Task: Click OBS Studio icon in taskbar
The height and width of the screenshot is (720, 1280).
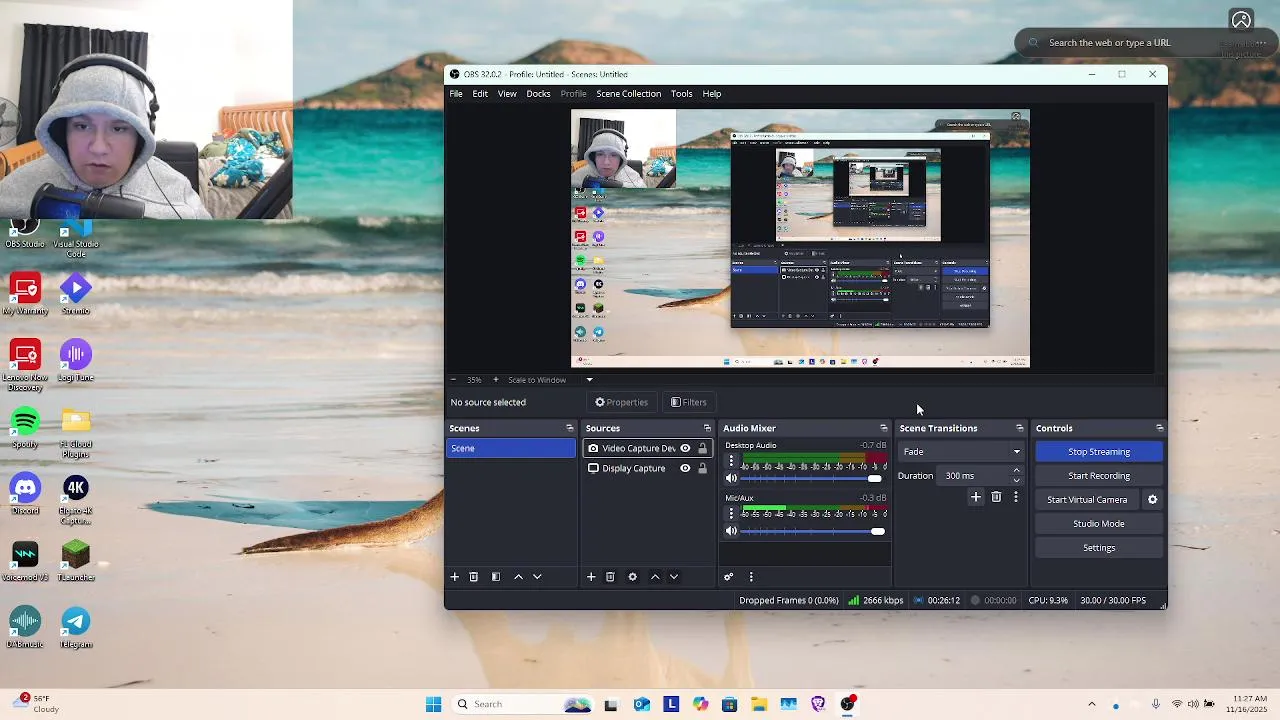Action: [848, 704]
